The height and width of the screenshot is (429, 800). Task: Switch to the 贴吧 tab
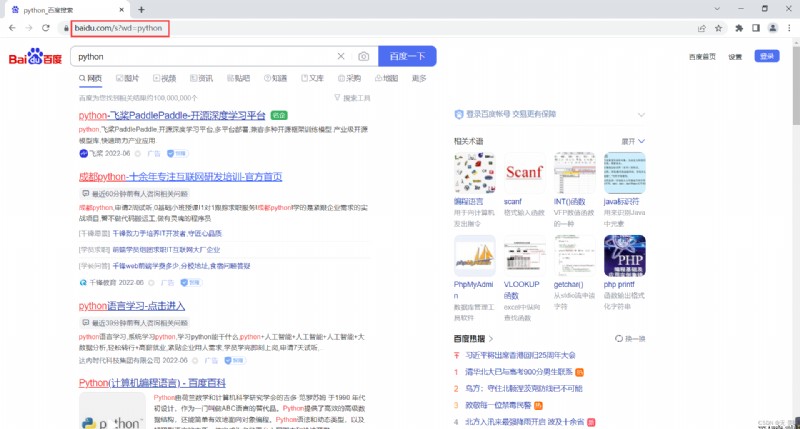238,79
